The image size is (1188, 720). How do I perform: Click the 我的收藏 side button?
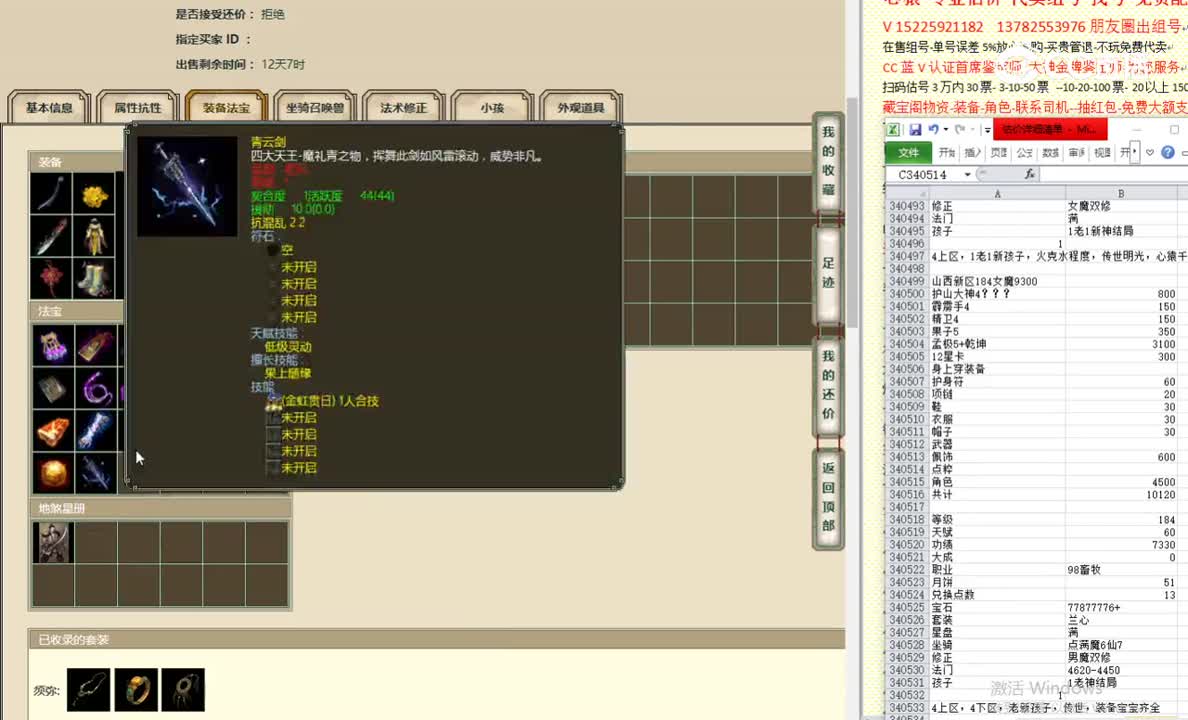point(828,160)
